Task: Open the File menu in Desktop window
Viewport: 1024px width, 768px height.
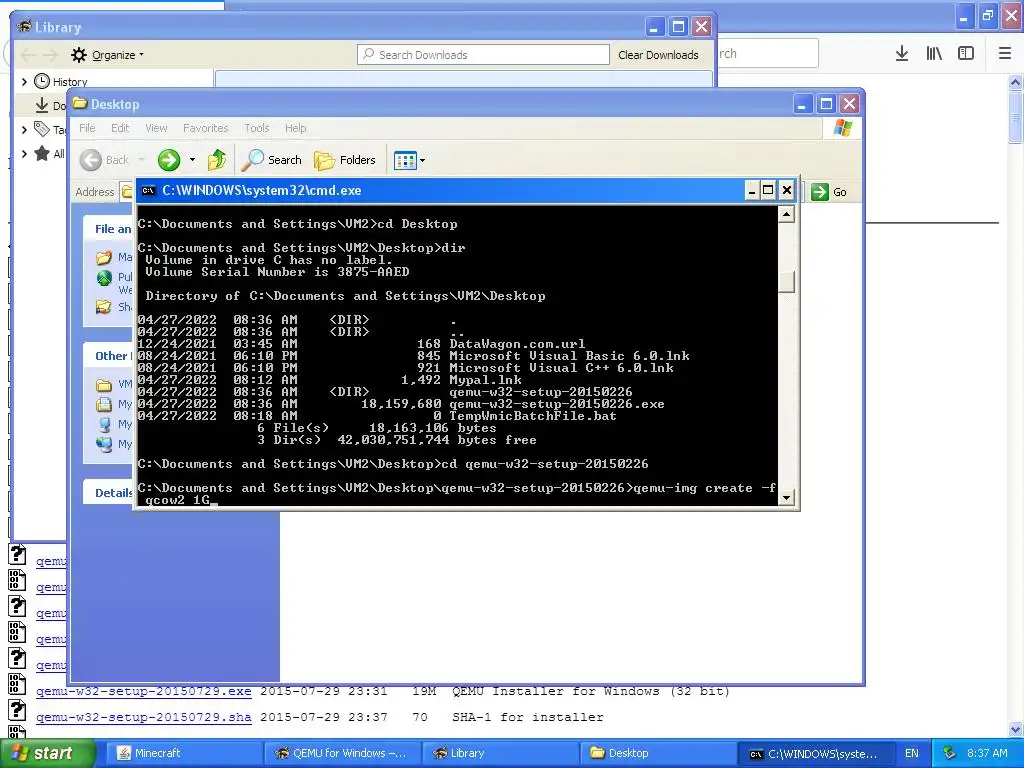Action: 87,128
